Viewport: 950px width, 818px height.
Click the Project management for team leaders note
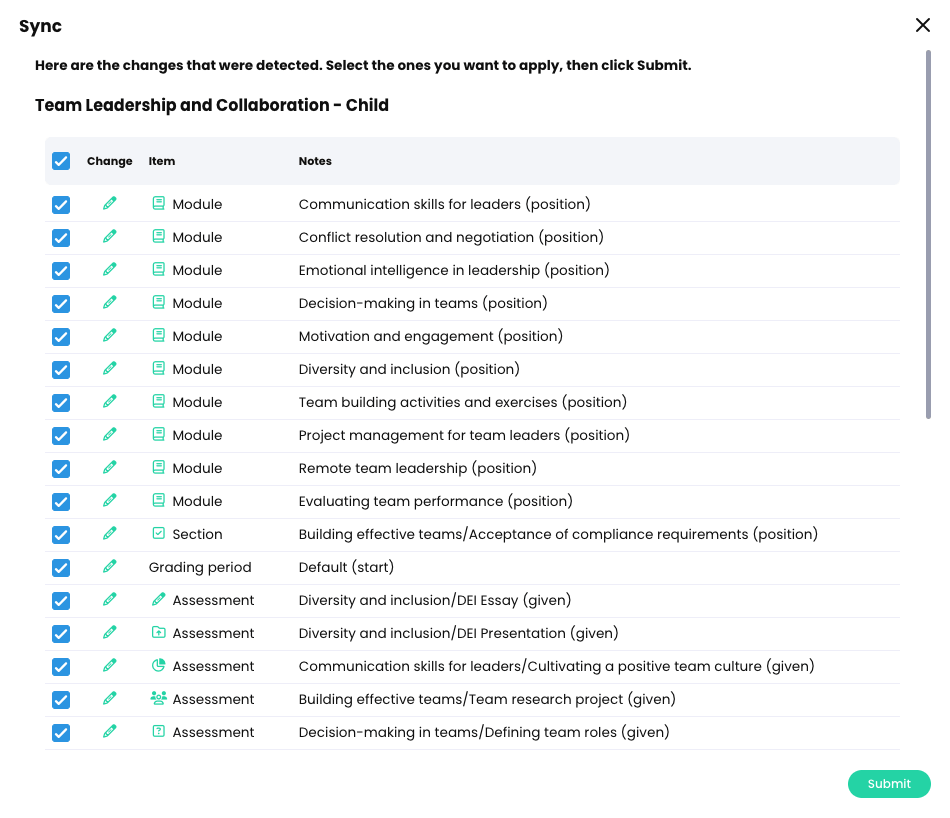point(464,435)
